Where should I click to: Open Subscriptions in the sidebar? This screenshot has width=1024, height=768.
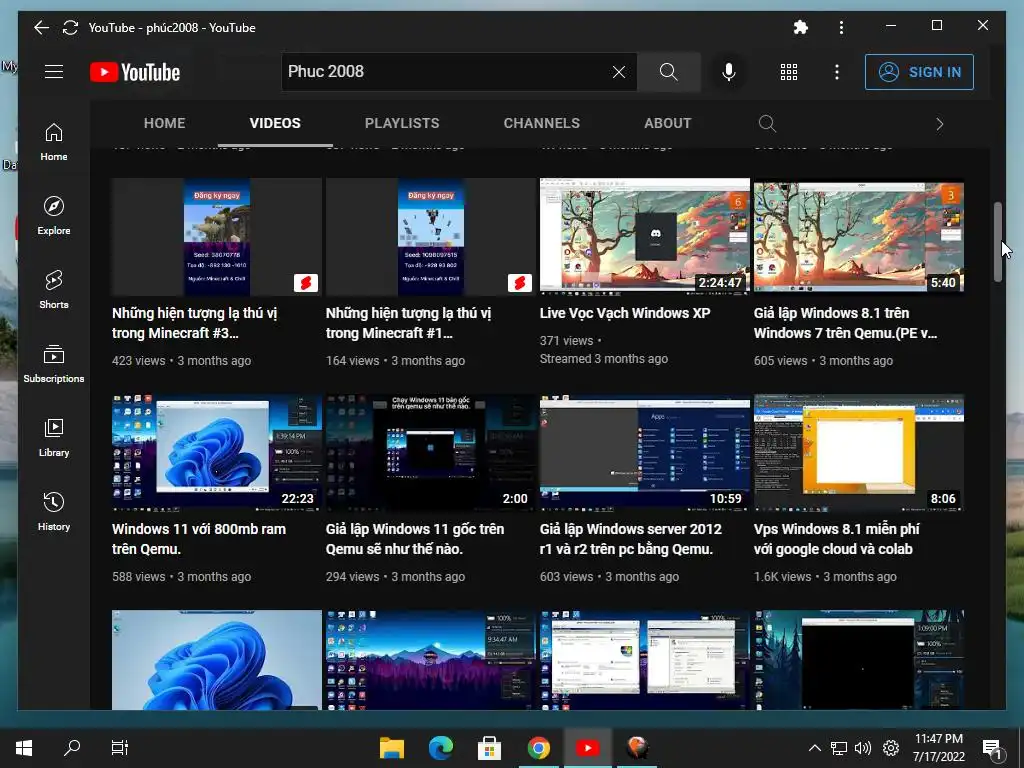[x=54, y=363]
